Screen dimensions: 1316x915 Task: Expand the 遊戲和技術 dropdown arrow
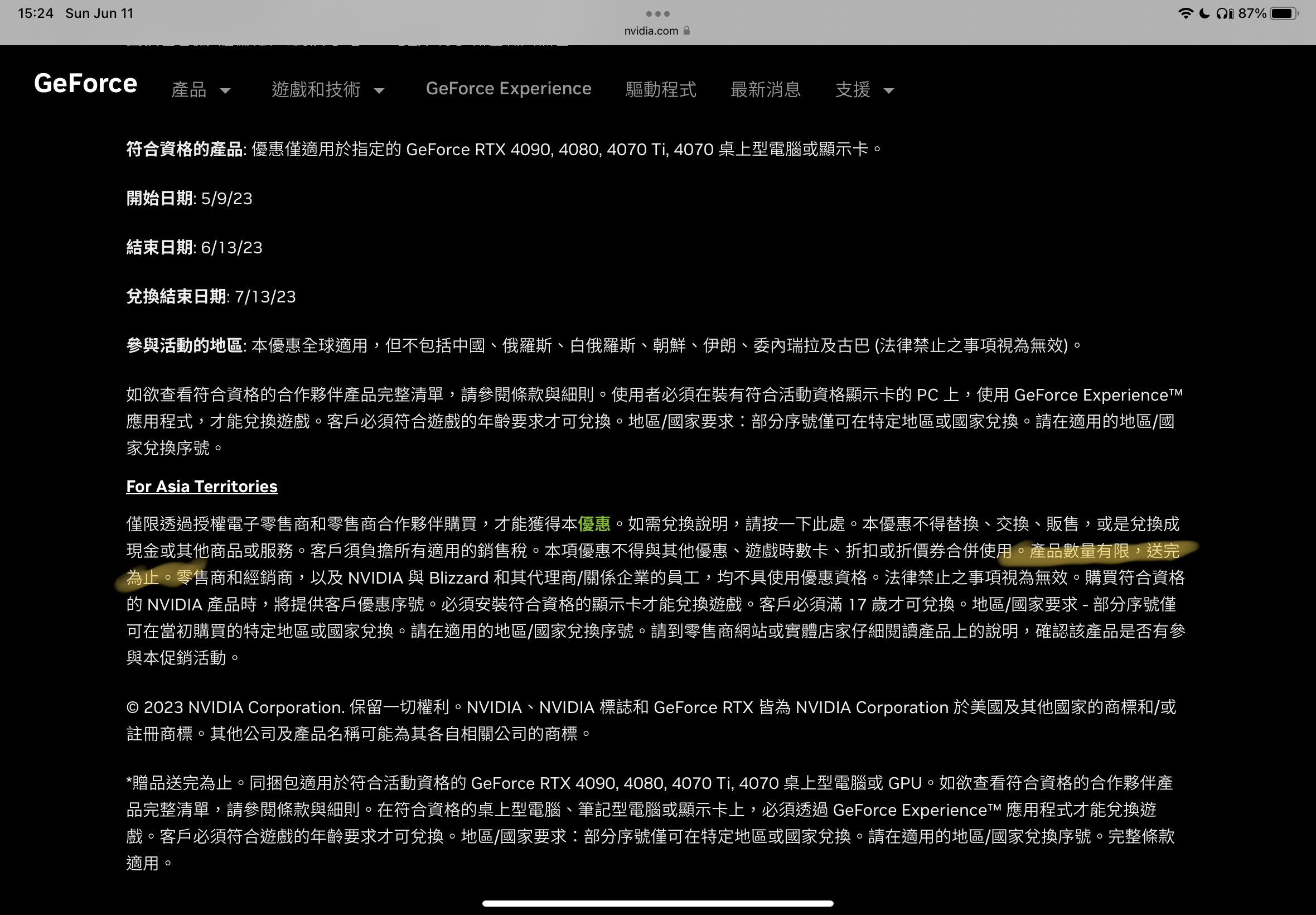click(x=379, y=90)
